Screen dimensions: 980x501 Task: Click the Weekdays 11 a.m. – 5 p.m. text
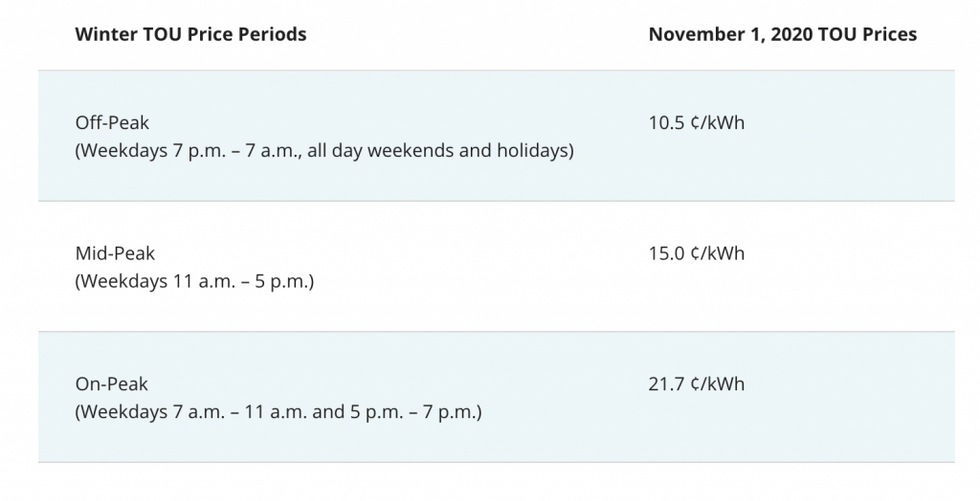[194, 281]
